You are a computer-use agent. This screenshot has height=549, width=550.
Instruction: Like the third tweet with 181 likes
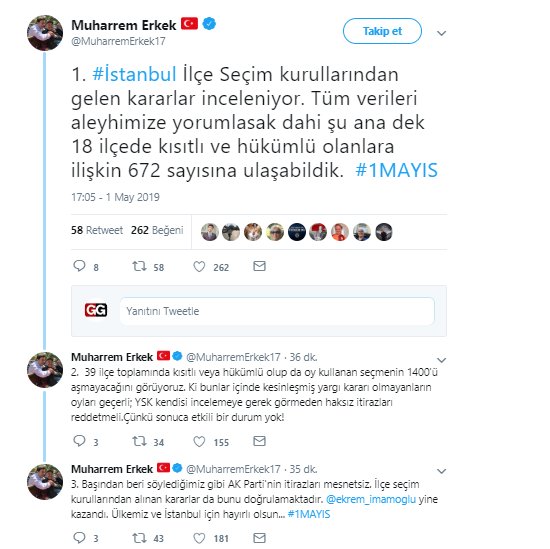point(199,538)
